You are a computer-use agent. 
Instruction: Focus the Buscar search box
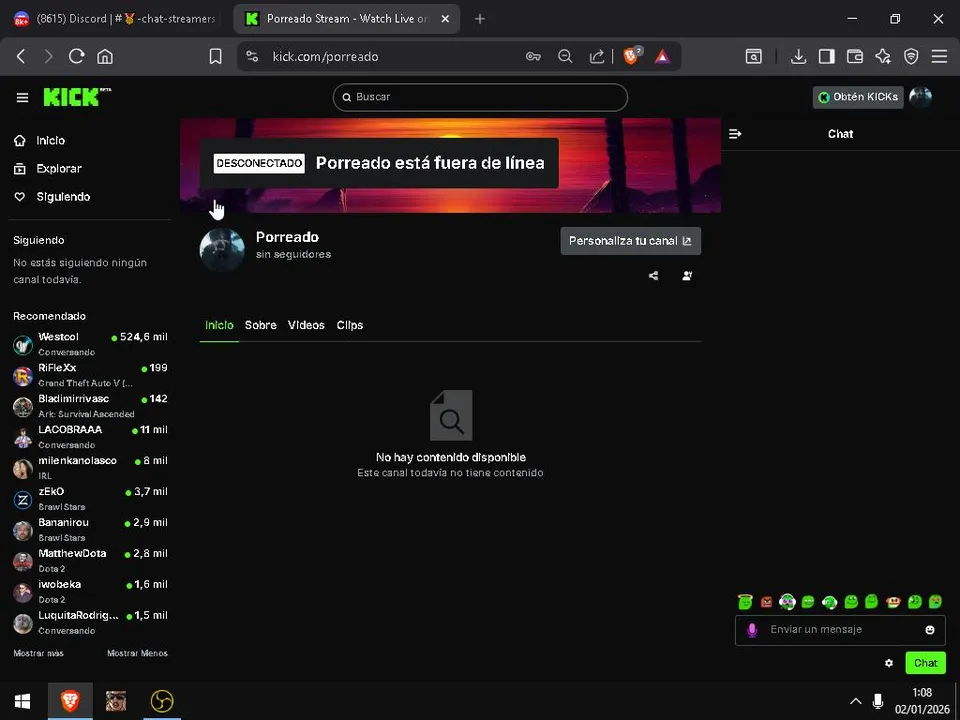[x=480, y=97]
